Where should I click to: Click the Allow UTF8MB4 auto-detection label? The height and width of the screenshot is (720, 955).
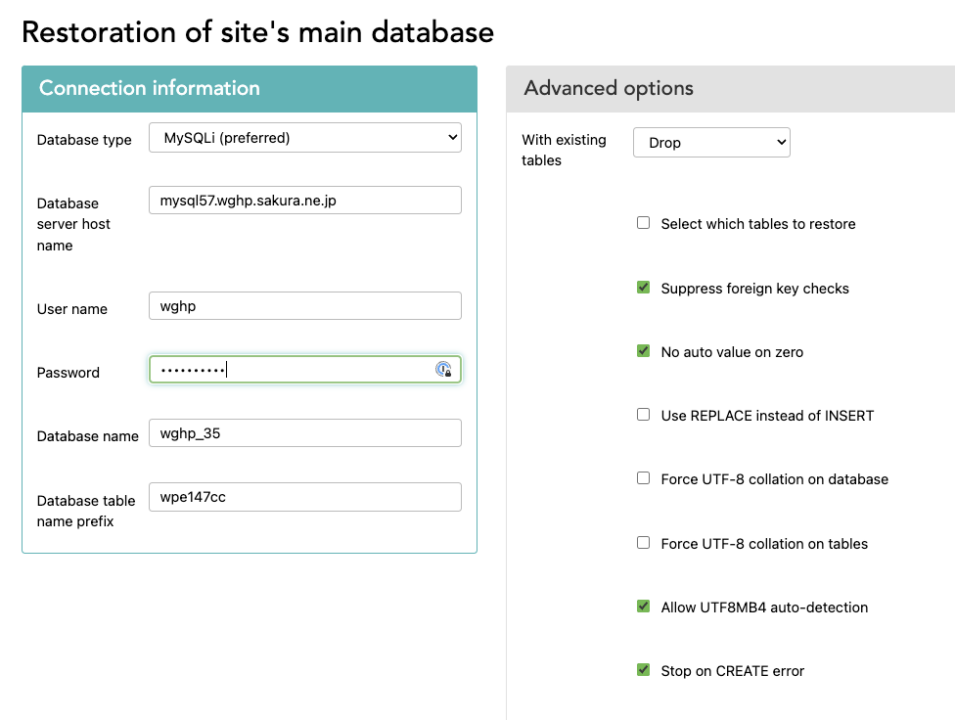pyautogui.click(x=764, y=607)
